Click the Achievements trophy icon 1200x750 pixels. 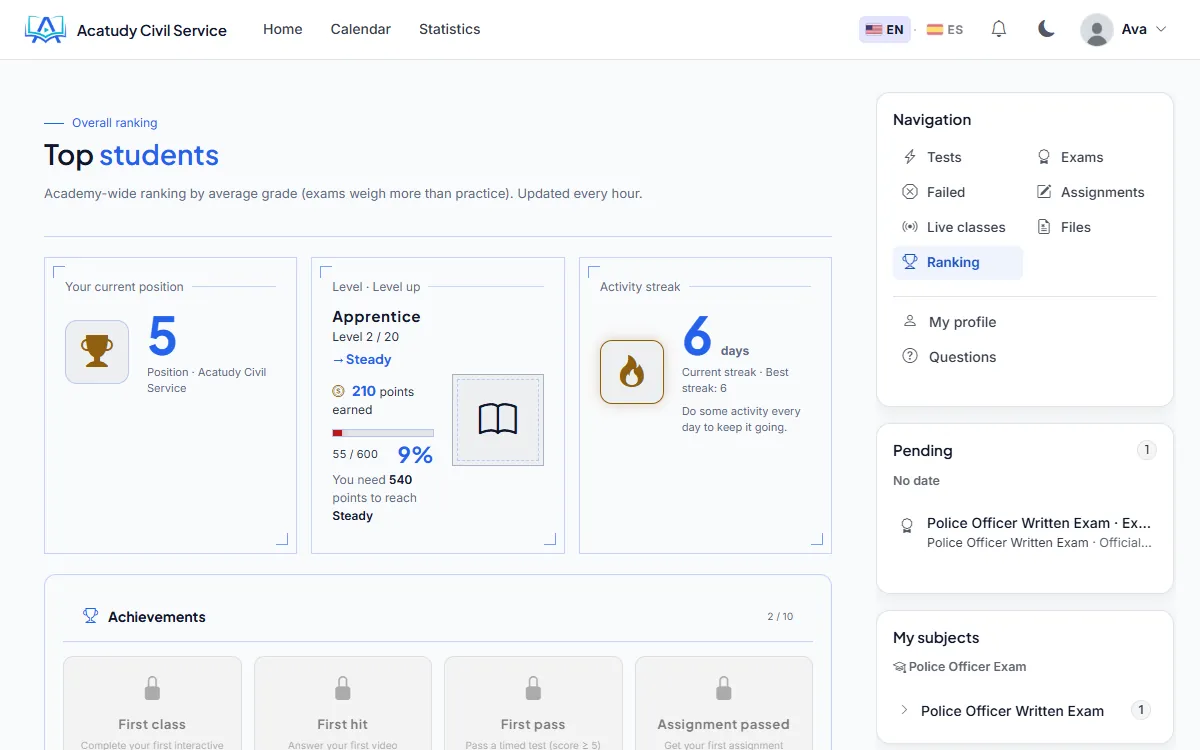tap(90, 616)
